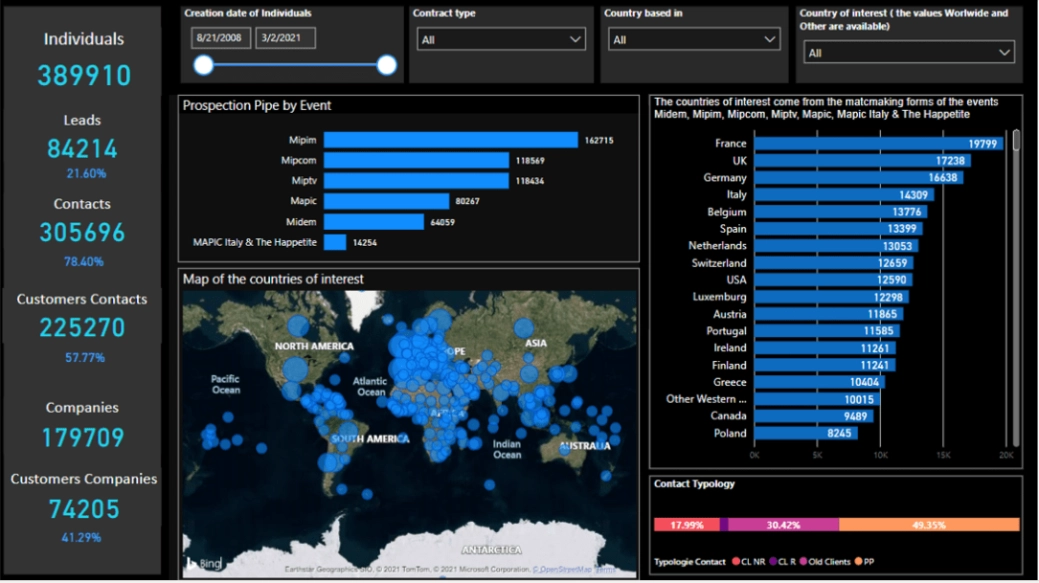Select the MAPIC Italy & The Happetite bar
The width and height of the screenshot is (1039, 583).
coord(335,242)
